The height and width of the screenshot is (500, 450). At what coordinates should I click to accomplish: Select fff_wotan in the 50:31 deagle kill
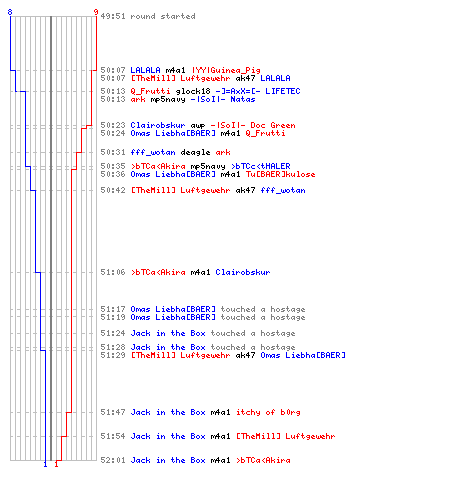(153, 153)
